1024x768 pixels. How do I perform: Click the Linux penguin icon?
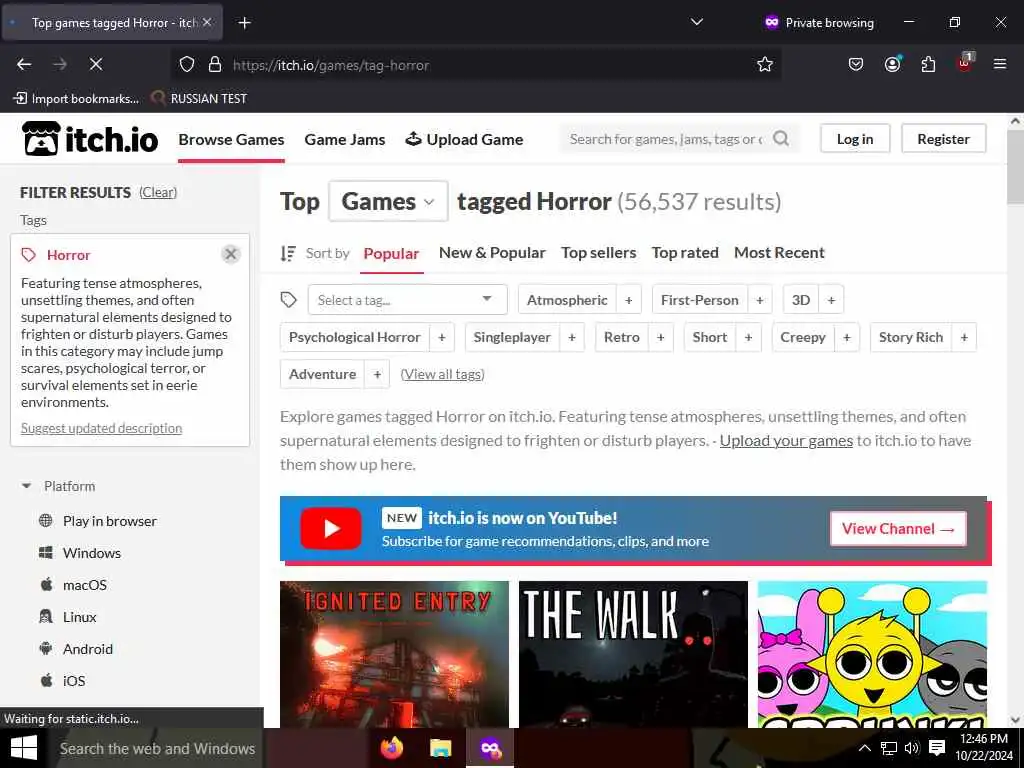tap(46, 616)
